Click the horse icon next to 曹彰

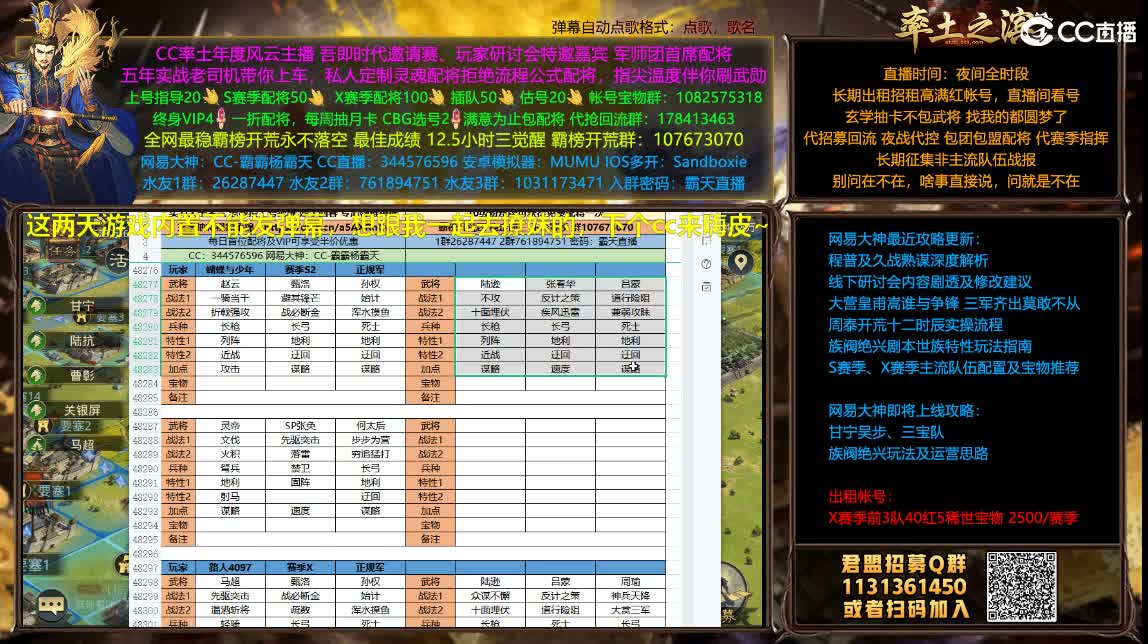[x=37, y=375]
